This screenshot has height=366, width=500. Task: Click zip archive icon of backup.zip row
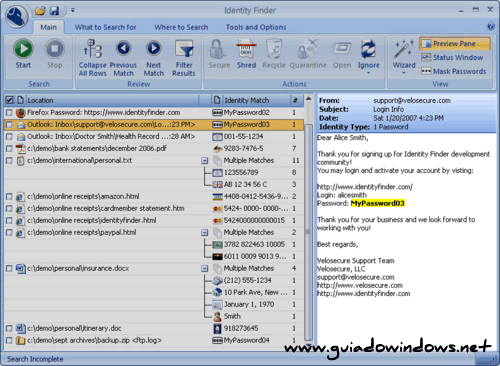[x=21, y=340]
